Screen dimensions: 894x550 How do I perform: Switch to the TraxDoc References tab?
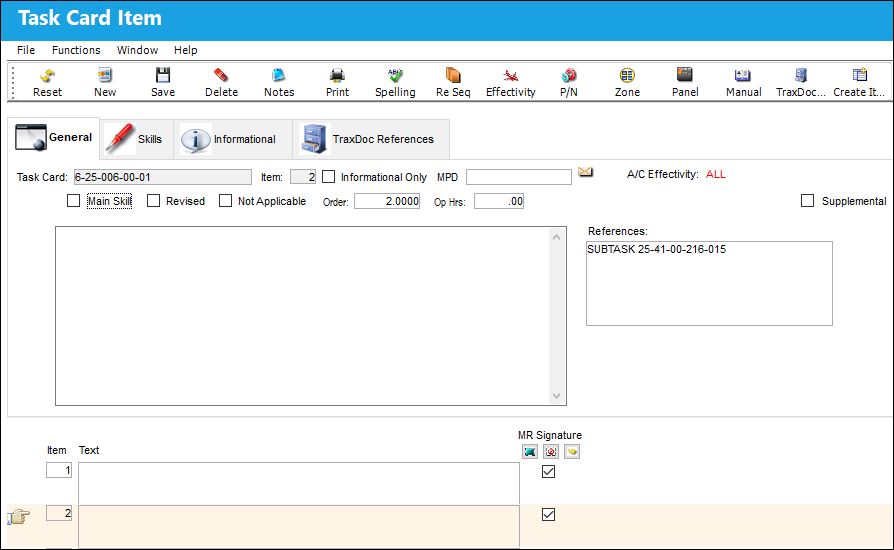pos(371,139)
